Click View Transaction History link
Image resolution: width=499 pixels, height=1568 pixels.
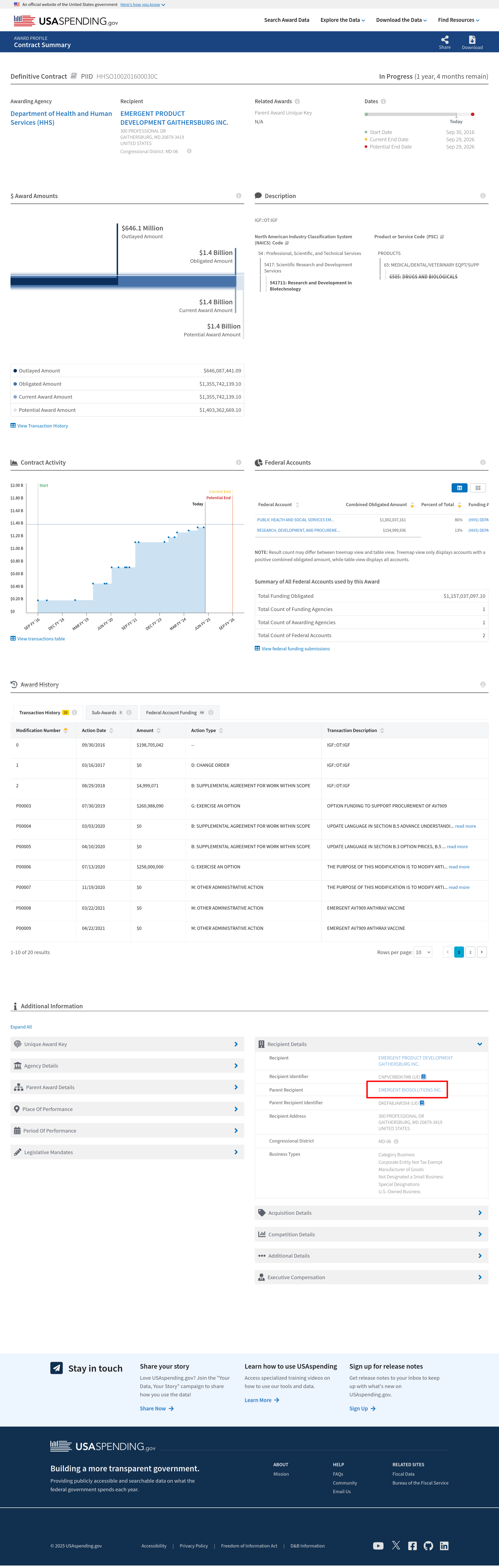(x=39, y=426)
